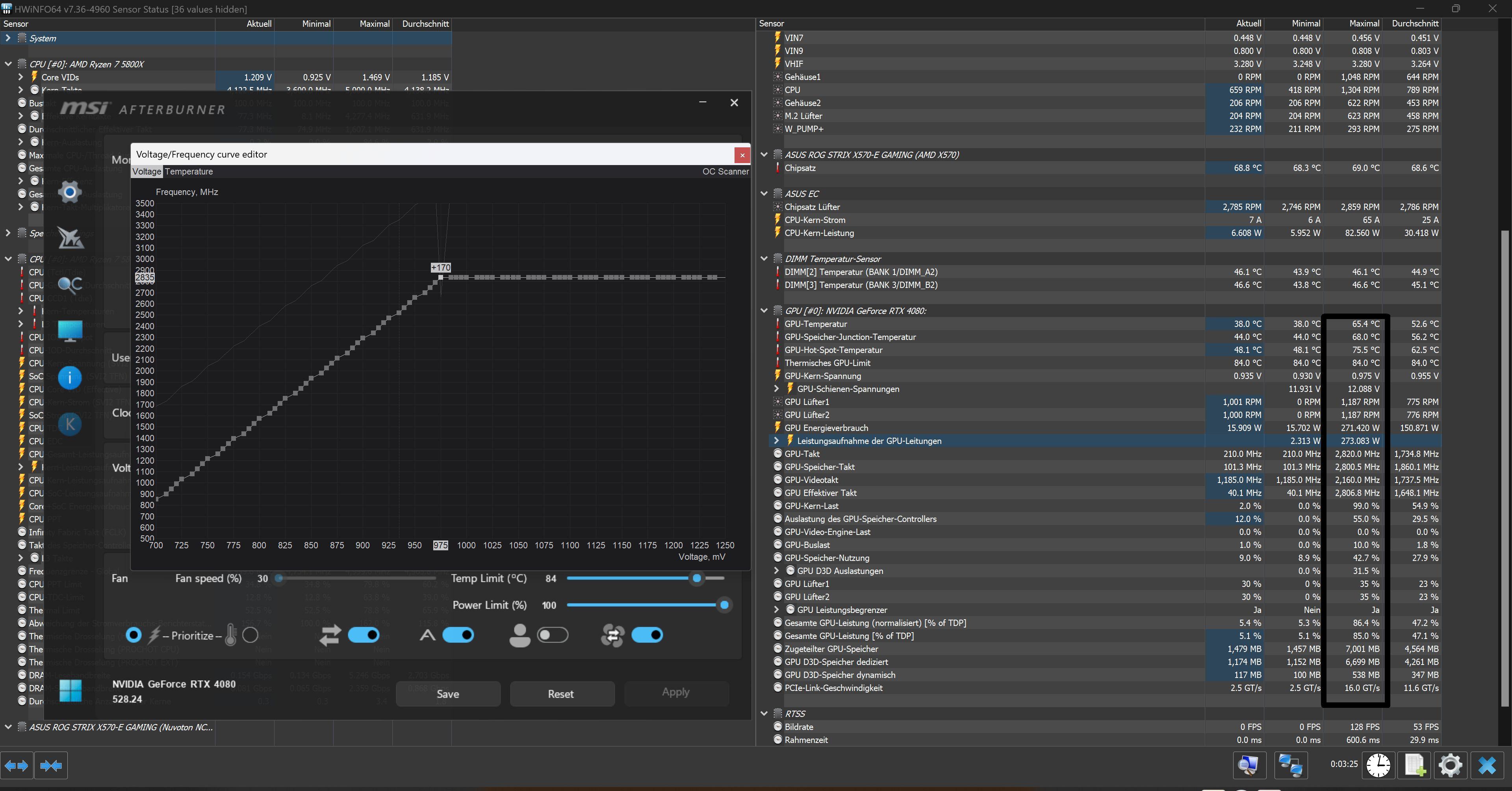The width and height of the screenshot is (1512, 791).
Task: Expand GPU-Schienen-Spannungen row
Action: [777, 388]
